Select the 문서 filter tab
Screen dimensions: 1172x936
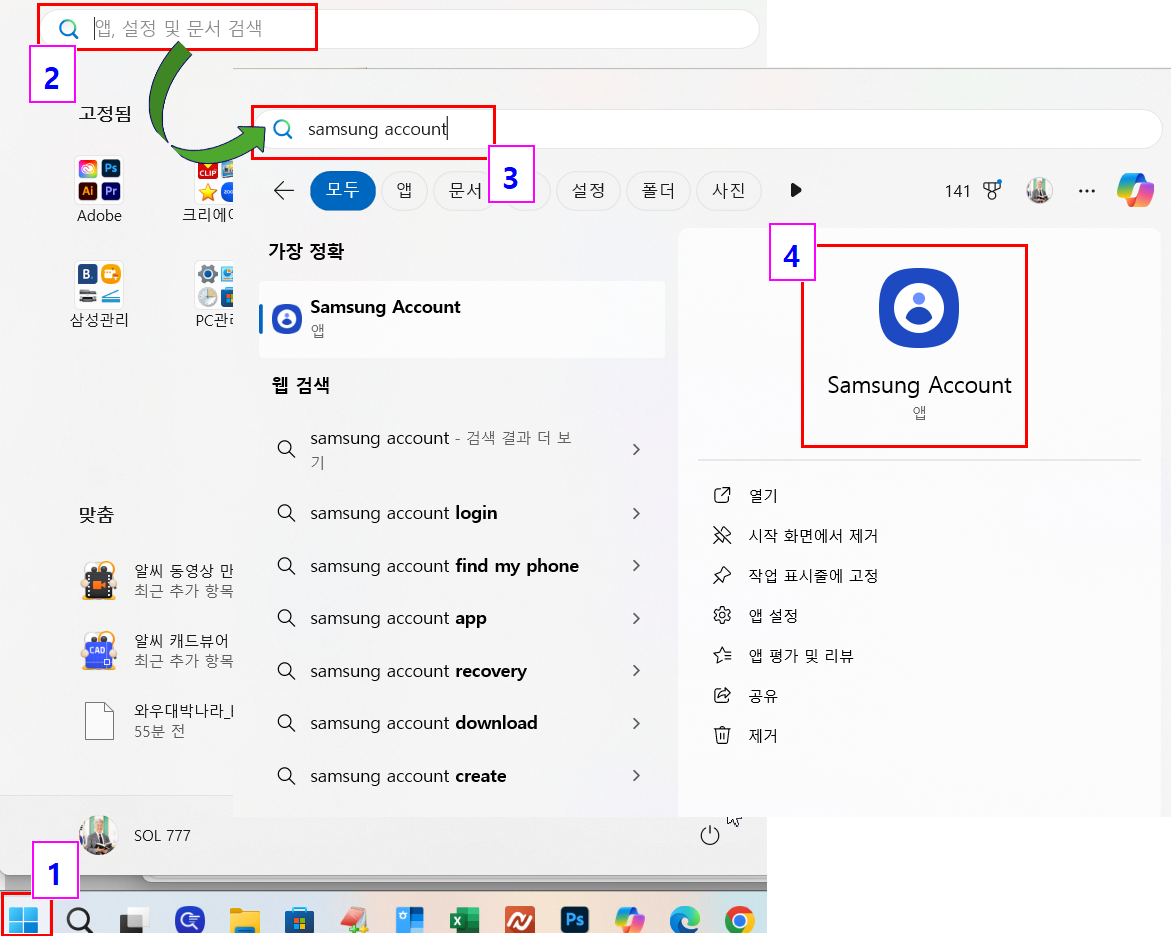click(465, 191)
